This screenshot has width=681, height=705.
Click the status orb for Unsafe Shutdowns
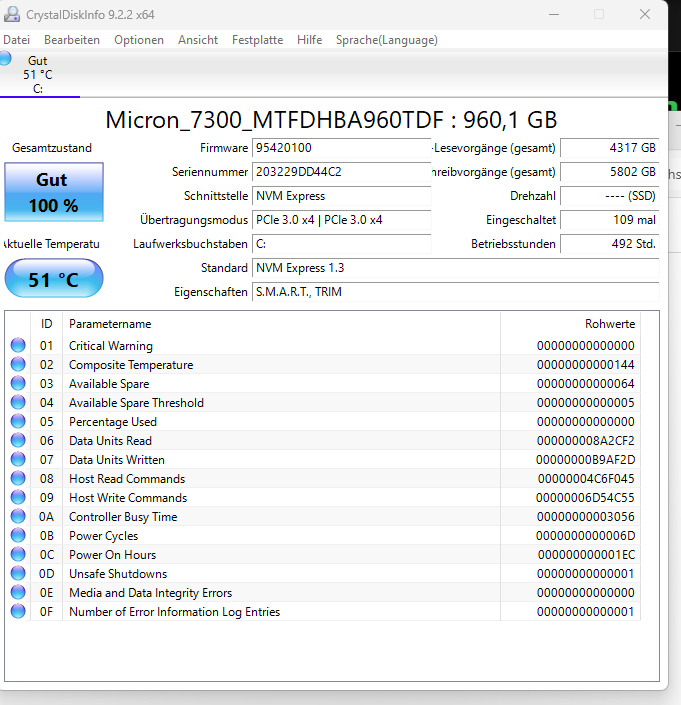[18, 573]
